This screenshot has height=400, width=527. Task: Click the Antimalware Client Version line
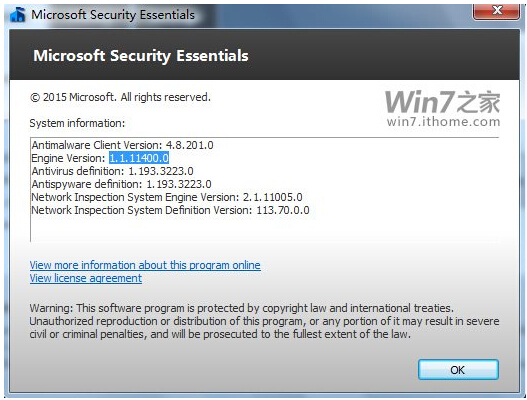pyautogui.click(x=122, y=145)
